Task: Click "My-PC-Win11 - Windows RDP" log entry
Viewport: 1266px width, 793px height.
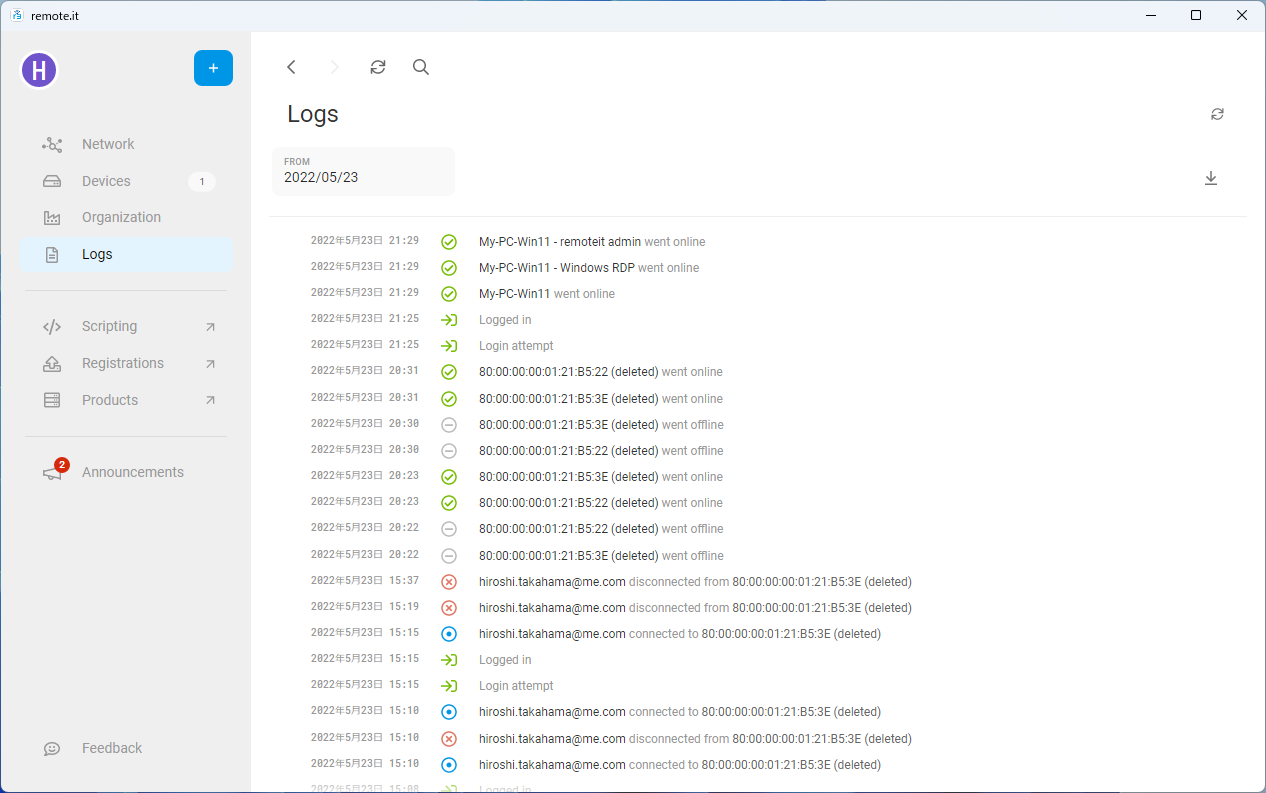Action: click(589, 268)
